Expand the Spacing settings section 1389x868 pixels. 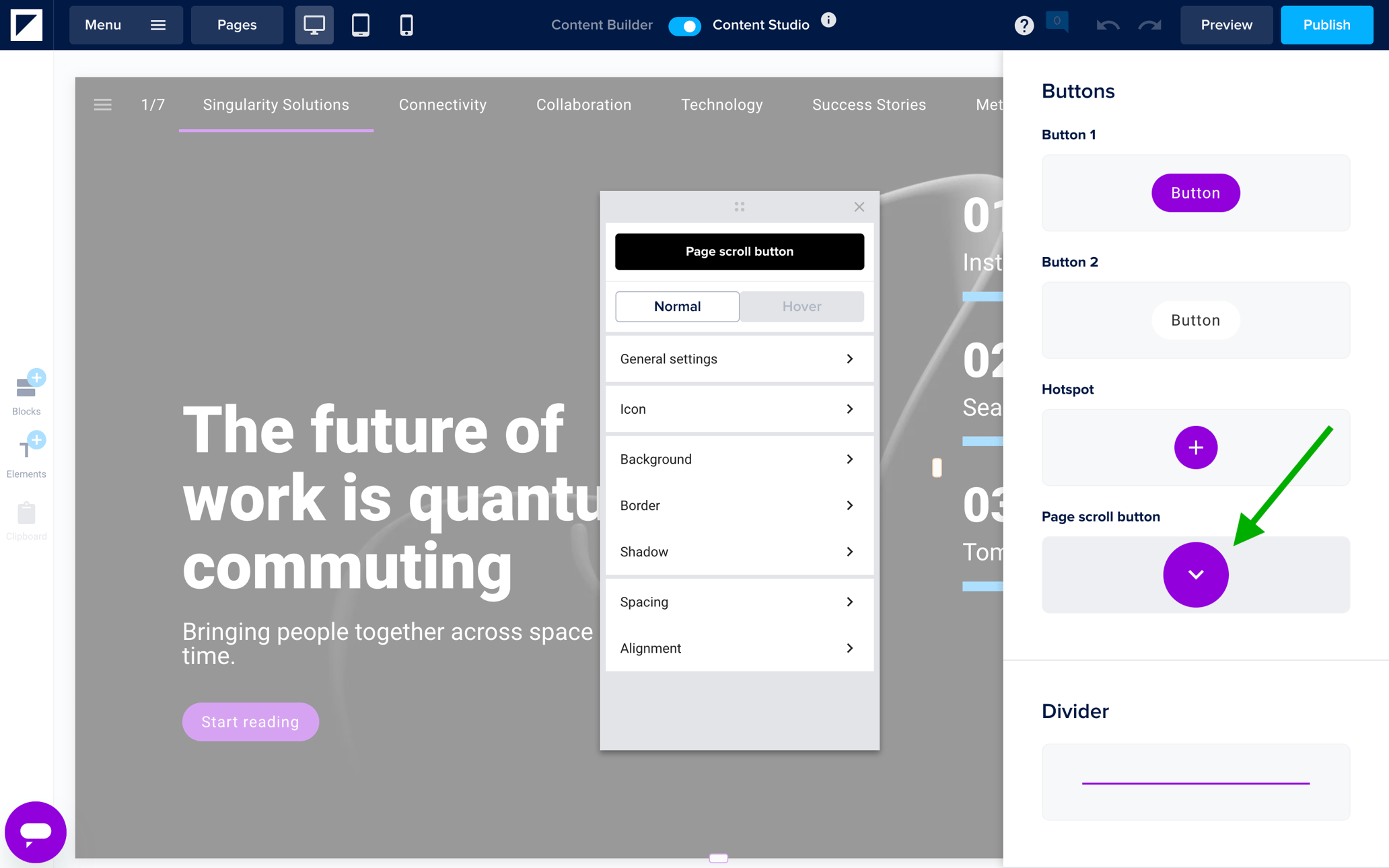tap(739, 602)
